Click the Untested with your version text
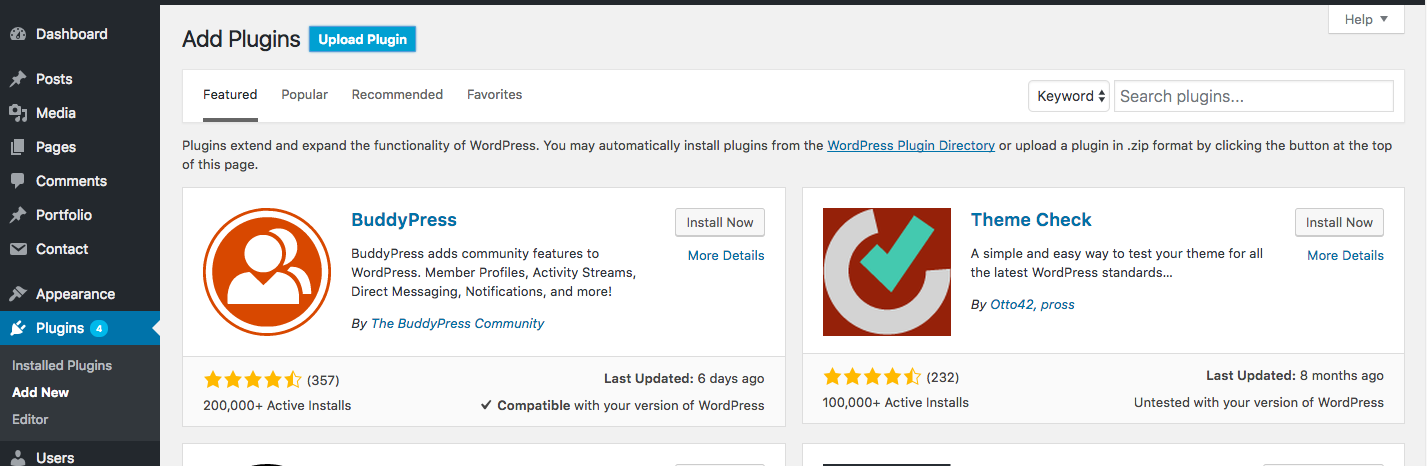The height and width of the screenshot is (466, 1427). [1259, 403]
